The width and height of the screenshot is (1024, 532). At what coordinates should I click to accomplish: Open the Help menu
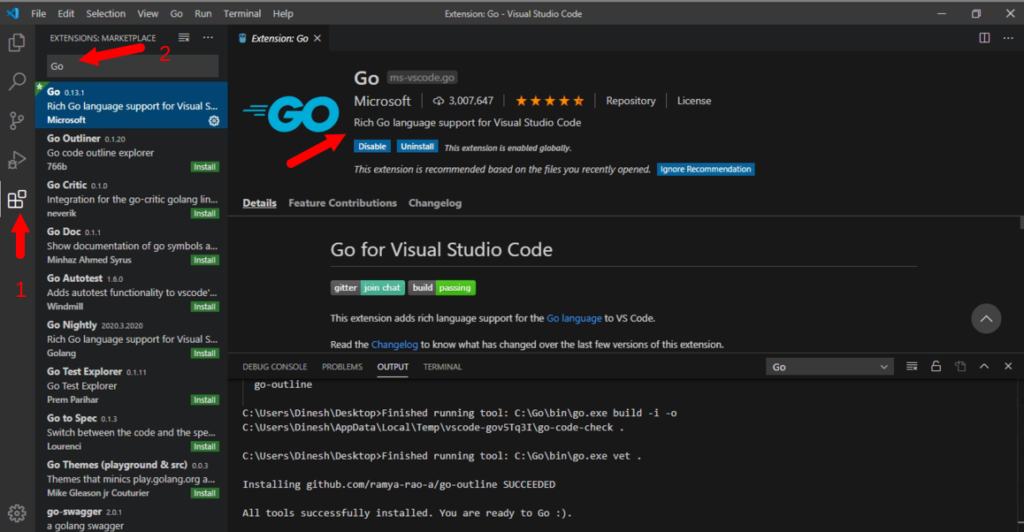click(283, 13)
